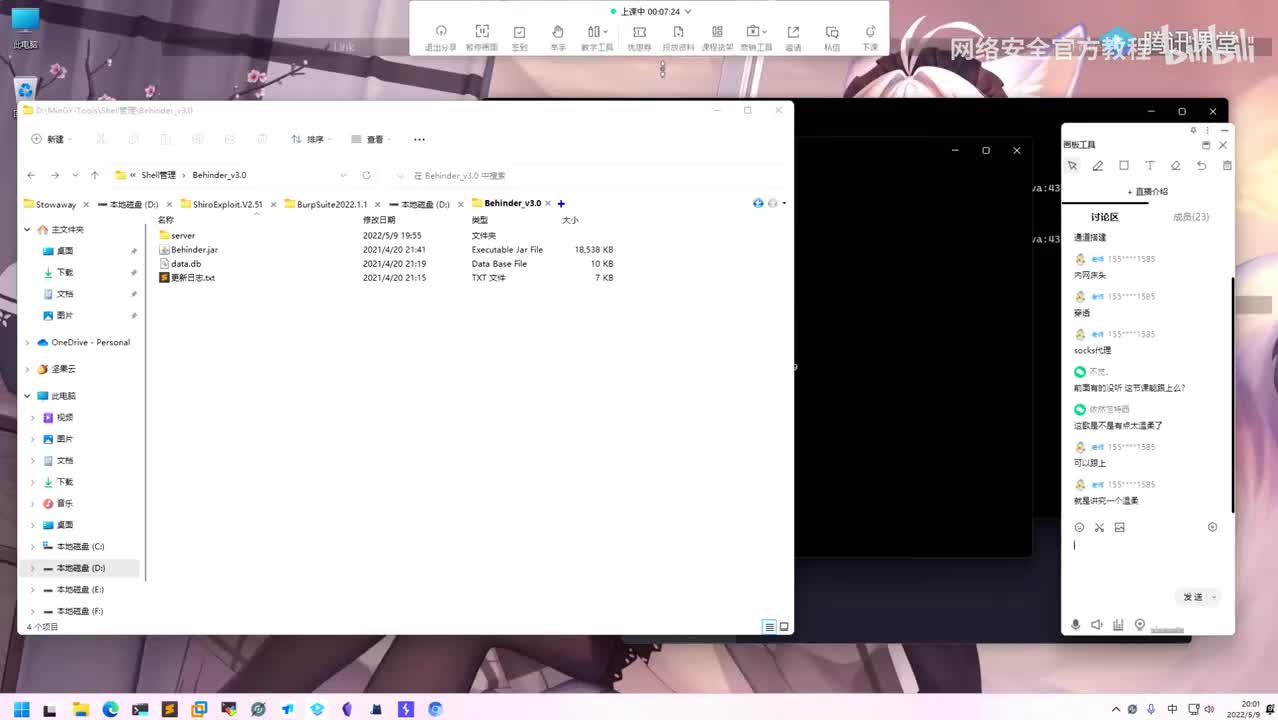Open 教学工具 teaching tools dropdown
1278x720 pixels.
[x=598, y=38]
